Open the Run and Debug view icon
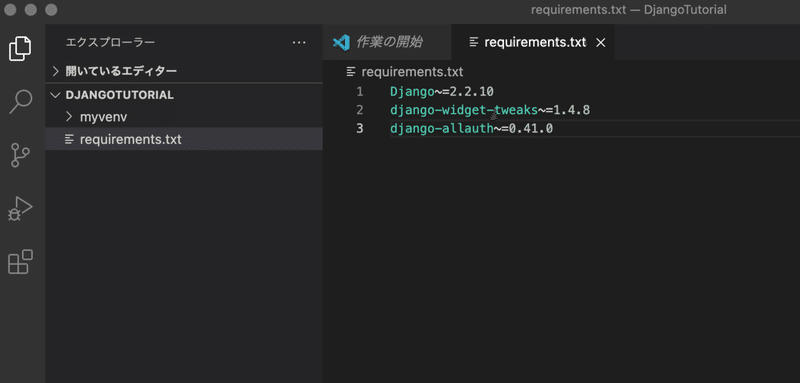Image resolution: width=800 pixels, height=383 pixels. coord(20,208)
